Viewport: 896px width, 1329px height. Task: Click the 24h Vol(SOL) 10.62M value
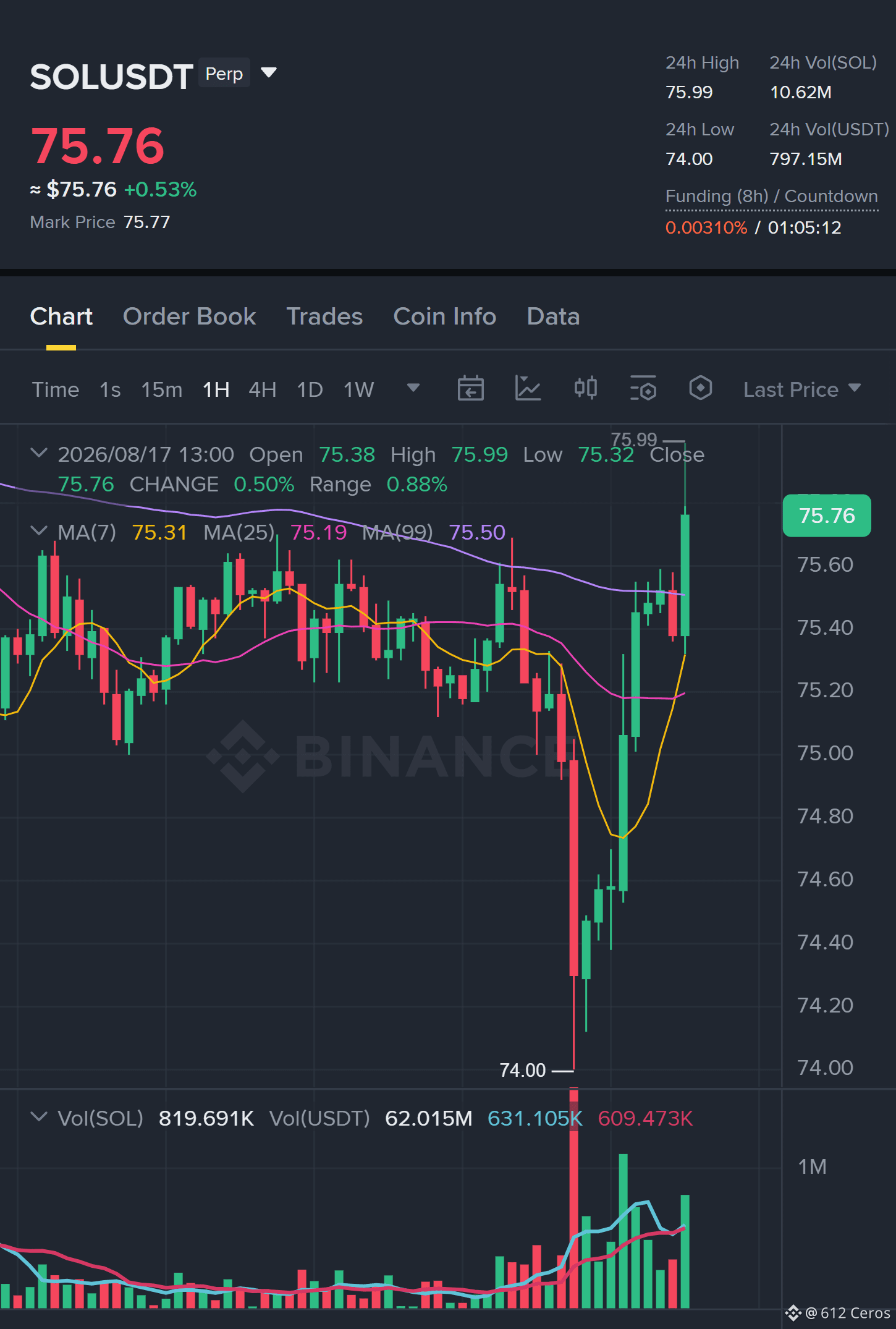click(x=800, y=92)
